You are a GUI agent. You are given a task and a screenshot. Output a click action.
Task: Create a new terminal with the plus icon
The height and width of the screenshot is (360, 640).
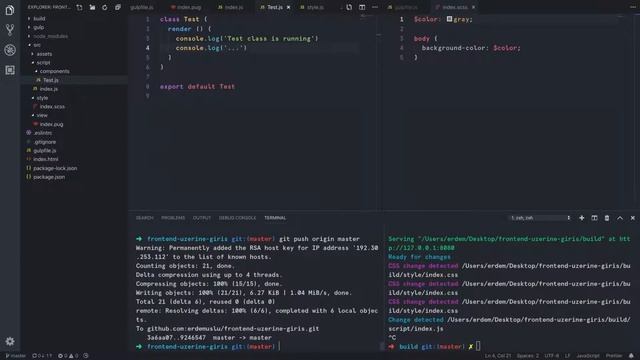coord(582,218)
